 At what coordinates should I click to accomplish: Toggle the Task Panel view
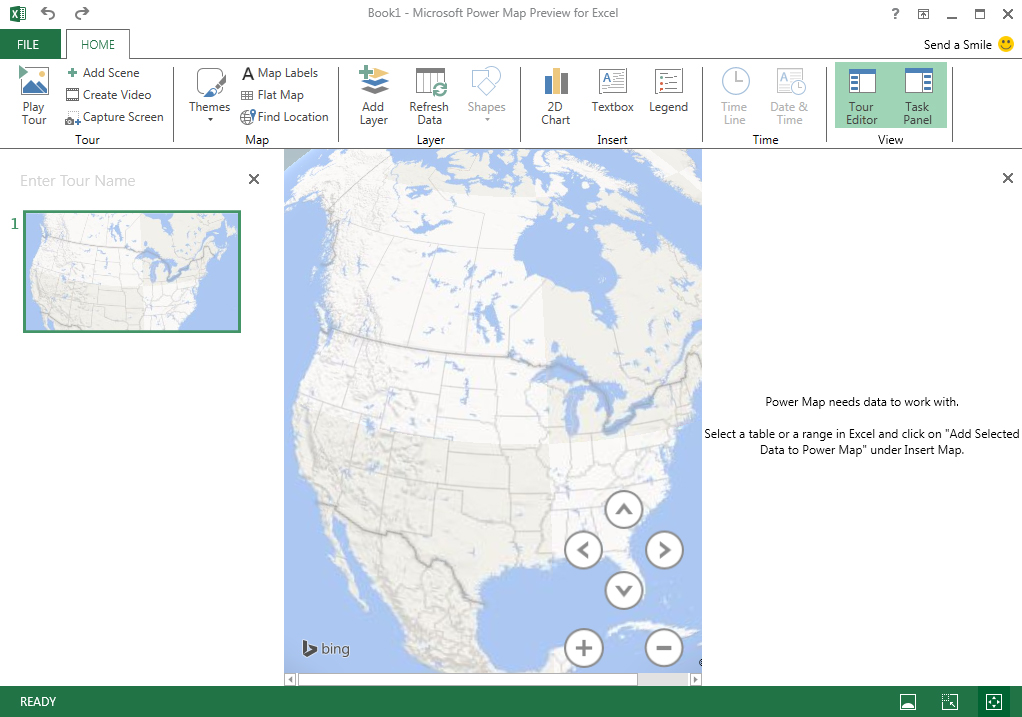point(917,96)
